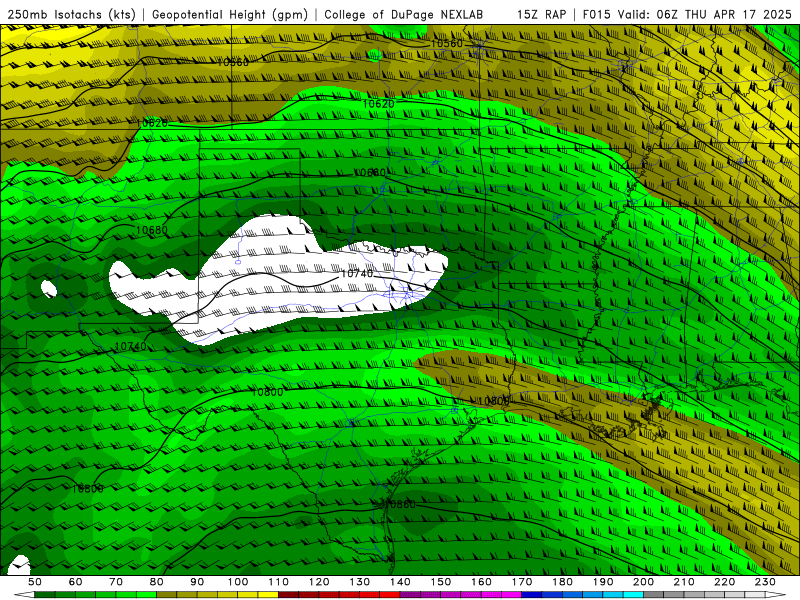Click the 190 value on the color scale

point(603,582)
